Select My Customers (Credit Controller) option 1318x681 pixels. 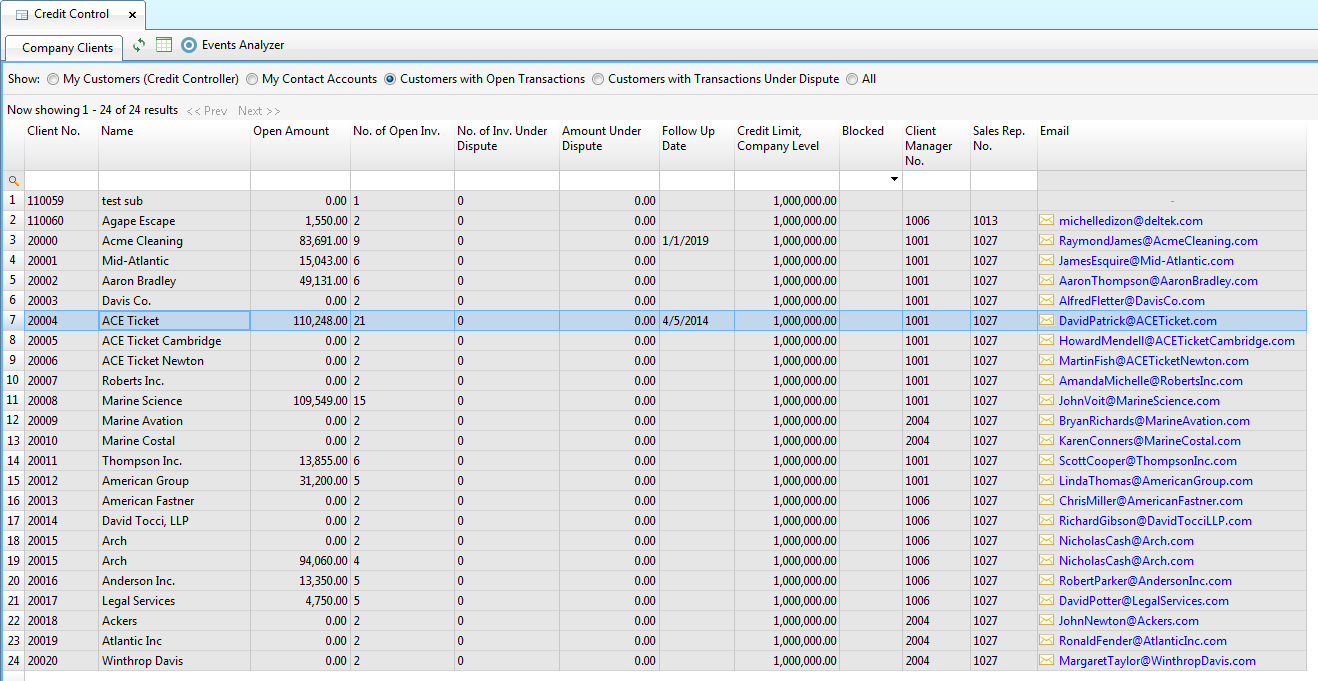tap(53, 79)
